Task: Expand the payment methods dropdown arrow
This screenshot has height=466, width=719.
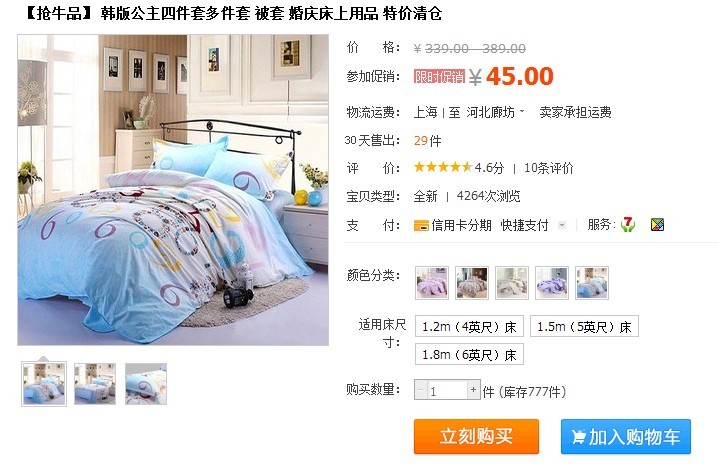Action: pyautogui.click(x=562, y=225)
